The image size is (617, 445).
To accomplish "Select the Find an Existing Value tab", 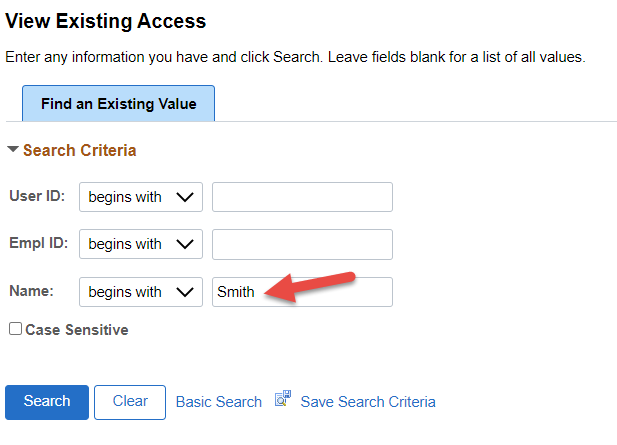I will [x=119, y=104].
